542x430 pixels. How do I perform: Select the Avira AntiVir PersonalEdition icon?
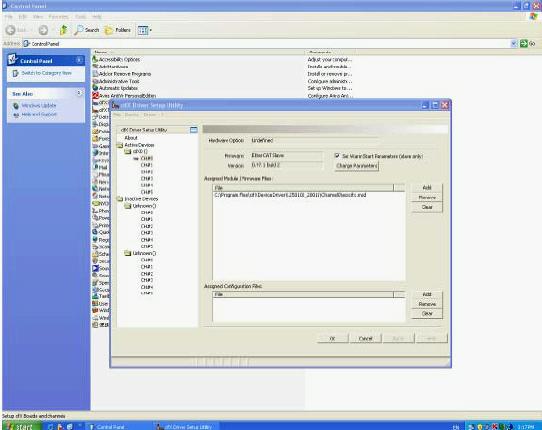pyautogui.click(x=95, y=96)
